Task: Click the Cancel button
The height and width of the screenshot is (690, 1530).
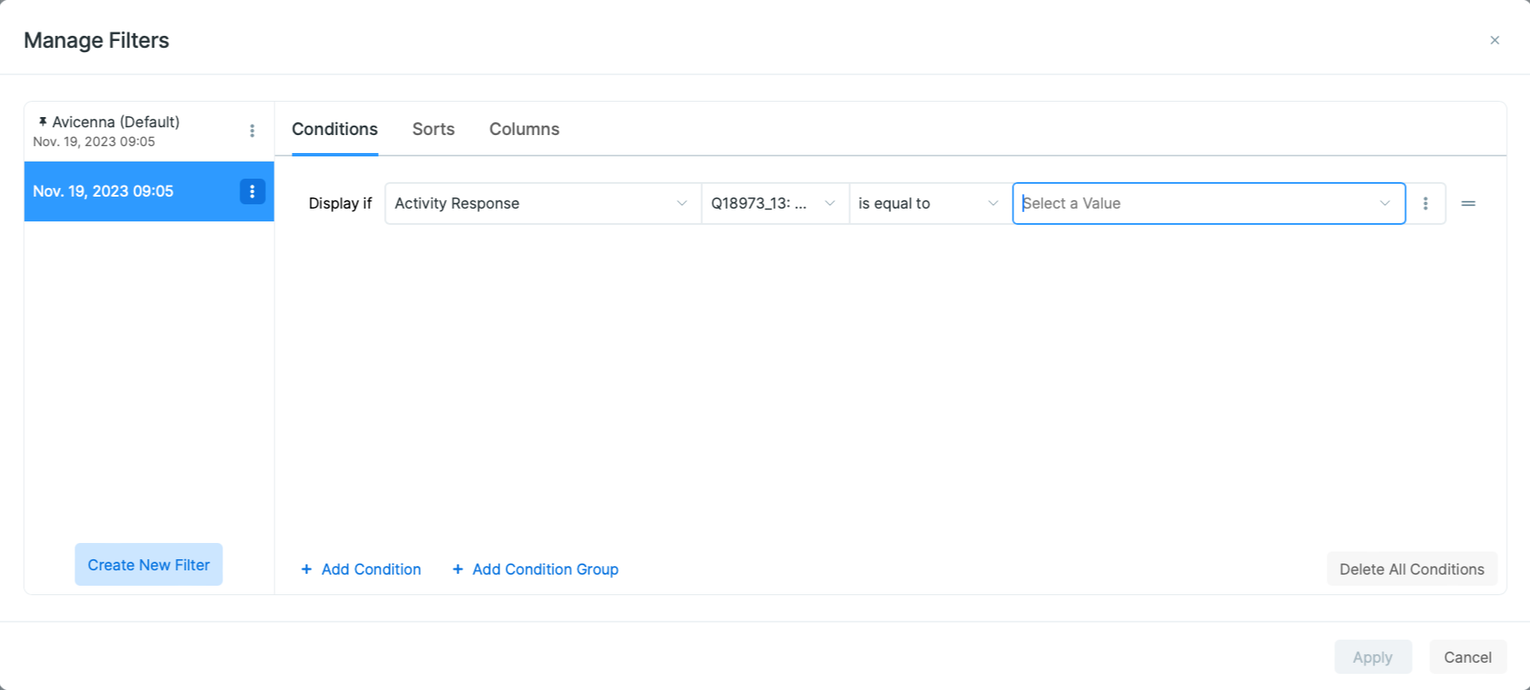Action: (1467, 657)
